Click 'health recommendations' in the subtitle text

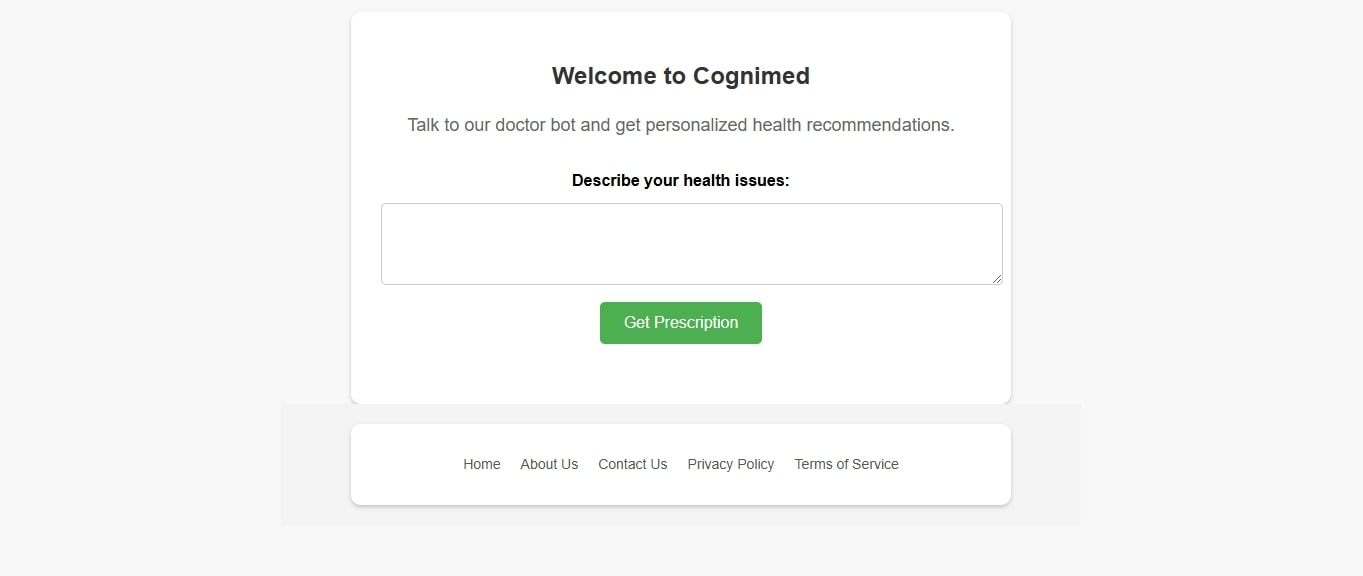pos(854,125)
